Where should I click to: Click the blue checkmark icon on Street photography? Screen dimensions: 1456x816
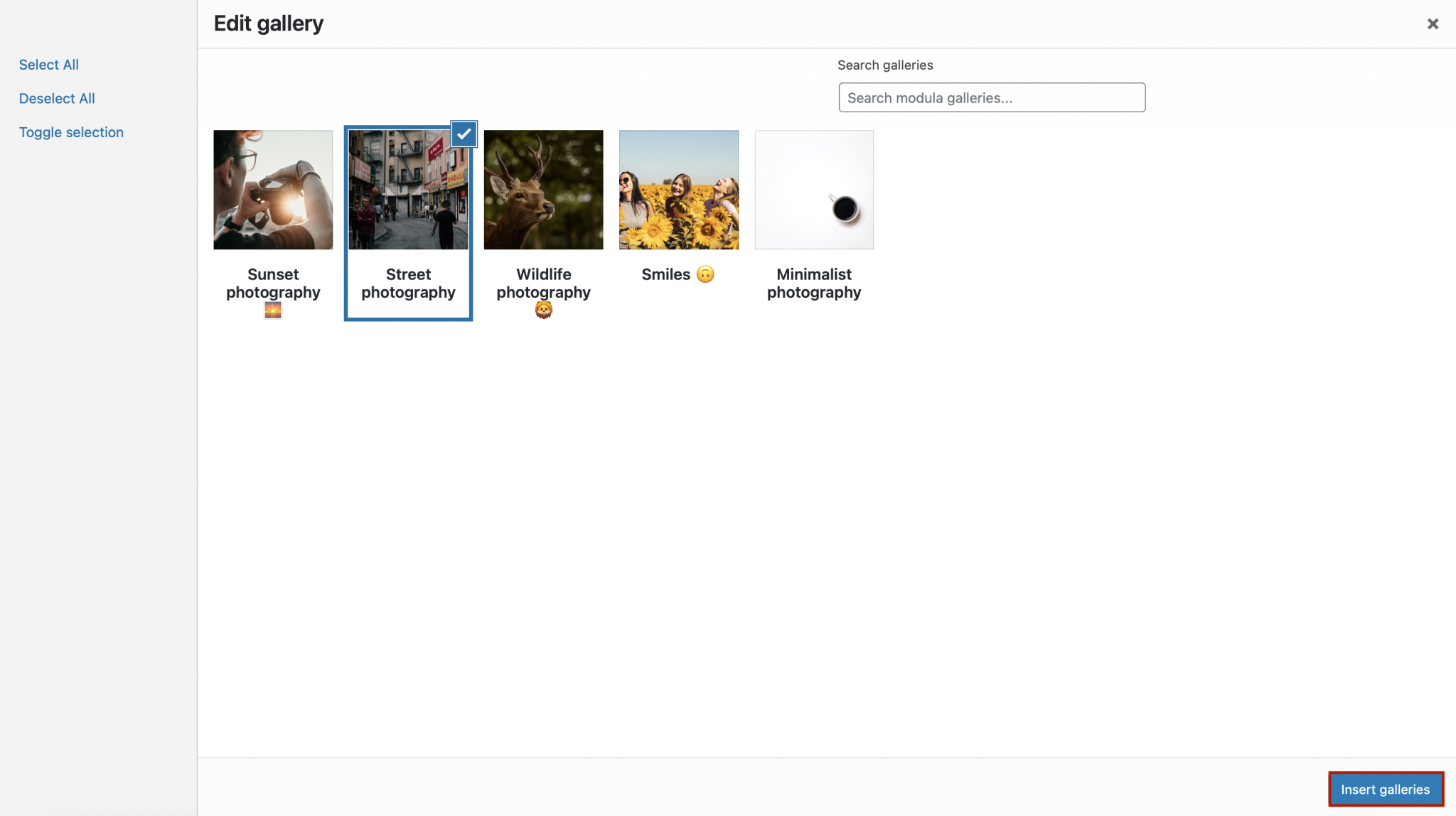pyautogui.click(x=464, y=134)
